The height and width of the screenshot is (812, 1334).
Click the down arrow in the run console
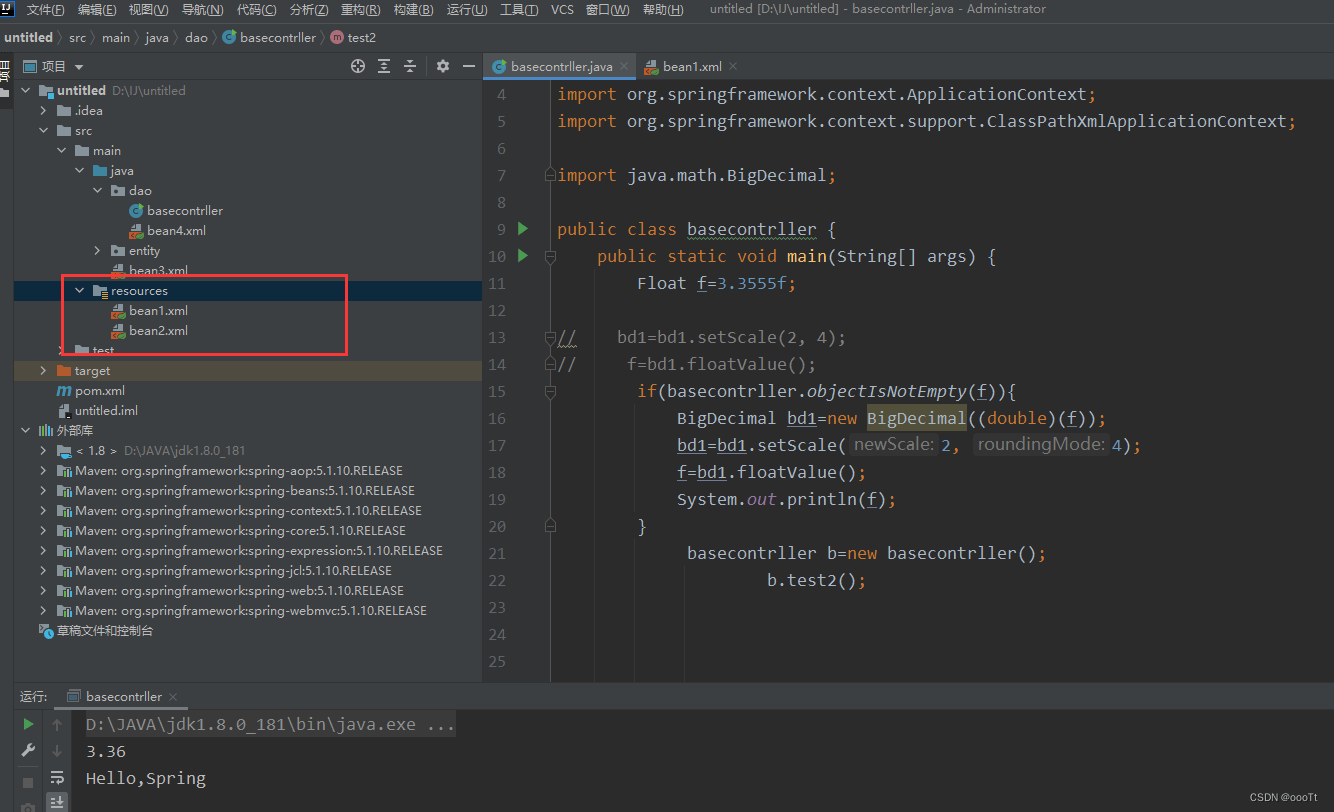pyautogui.click(x=57, y=750)
